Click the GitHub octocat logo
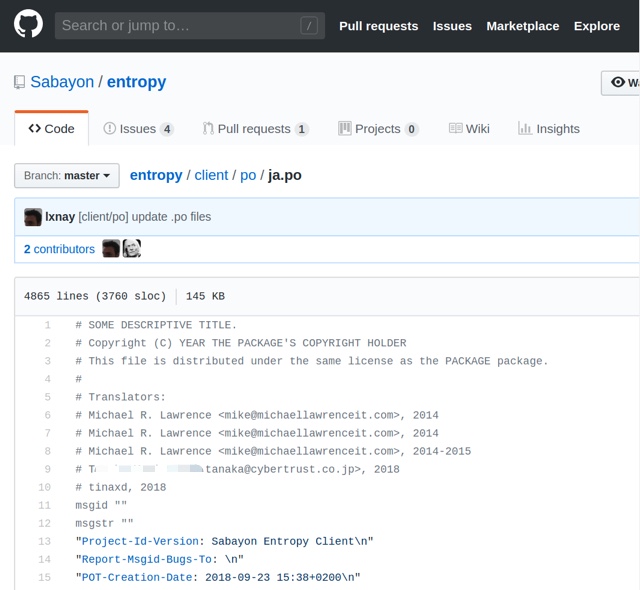Viewport: 640px width, 590px height. [28, 25]
